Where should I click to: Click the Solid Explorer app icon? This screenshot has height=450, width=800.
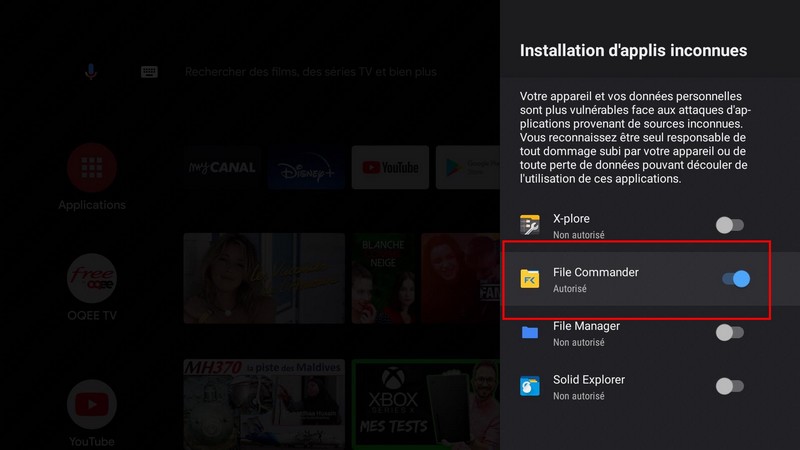coord(530,386)
